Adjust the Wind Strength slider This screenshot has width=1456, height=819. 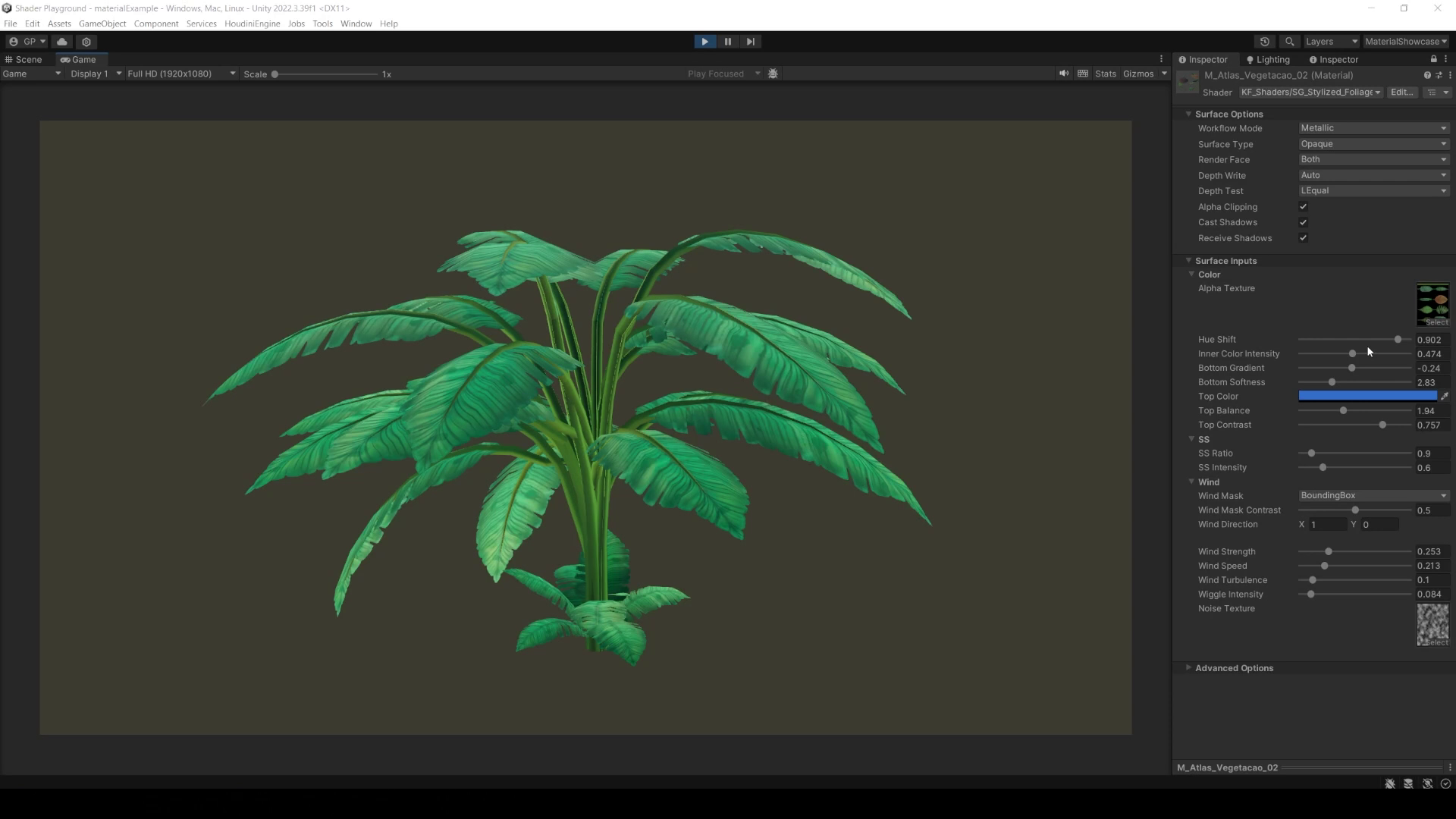pyautogui.click(x=1354, y=552)
